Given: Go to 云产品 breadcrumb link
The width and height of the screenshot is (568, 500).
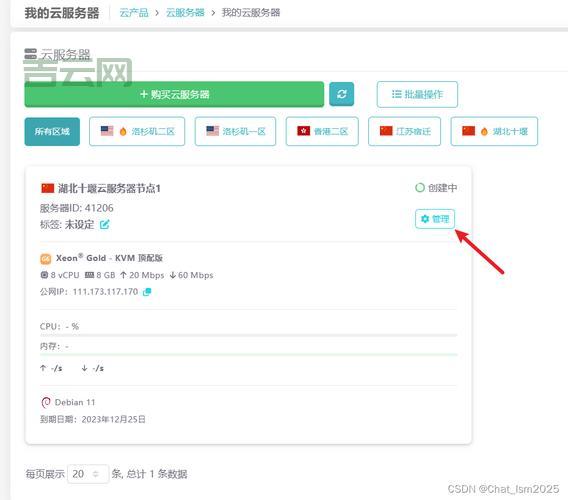Looking at the screenshot, I should pos(134,13).
